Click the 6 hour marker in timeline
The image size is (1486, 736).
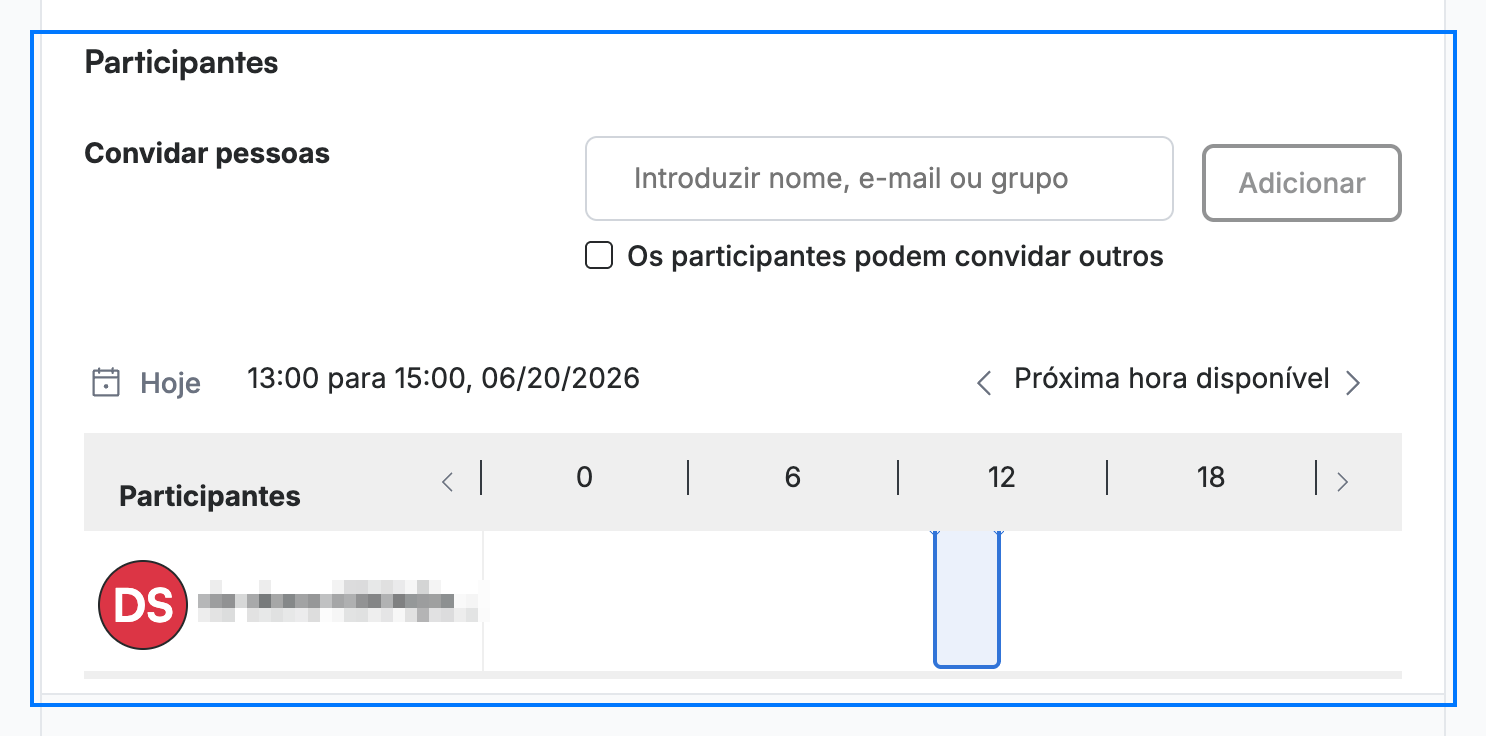click(x=793, y=478)
